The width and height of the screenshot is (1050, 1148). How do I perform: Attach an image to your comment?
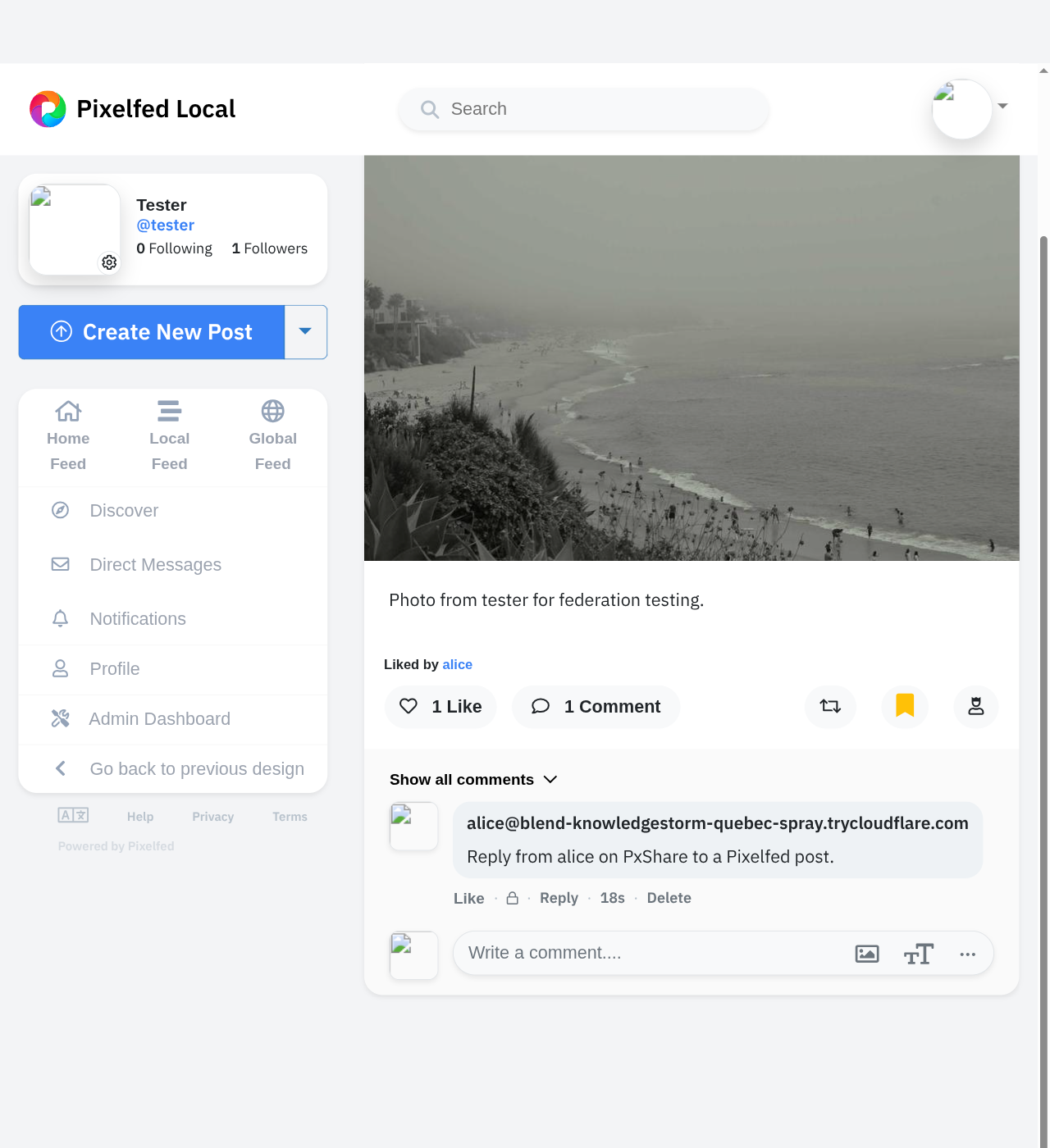coord(866,954)
